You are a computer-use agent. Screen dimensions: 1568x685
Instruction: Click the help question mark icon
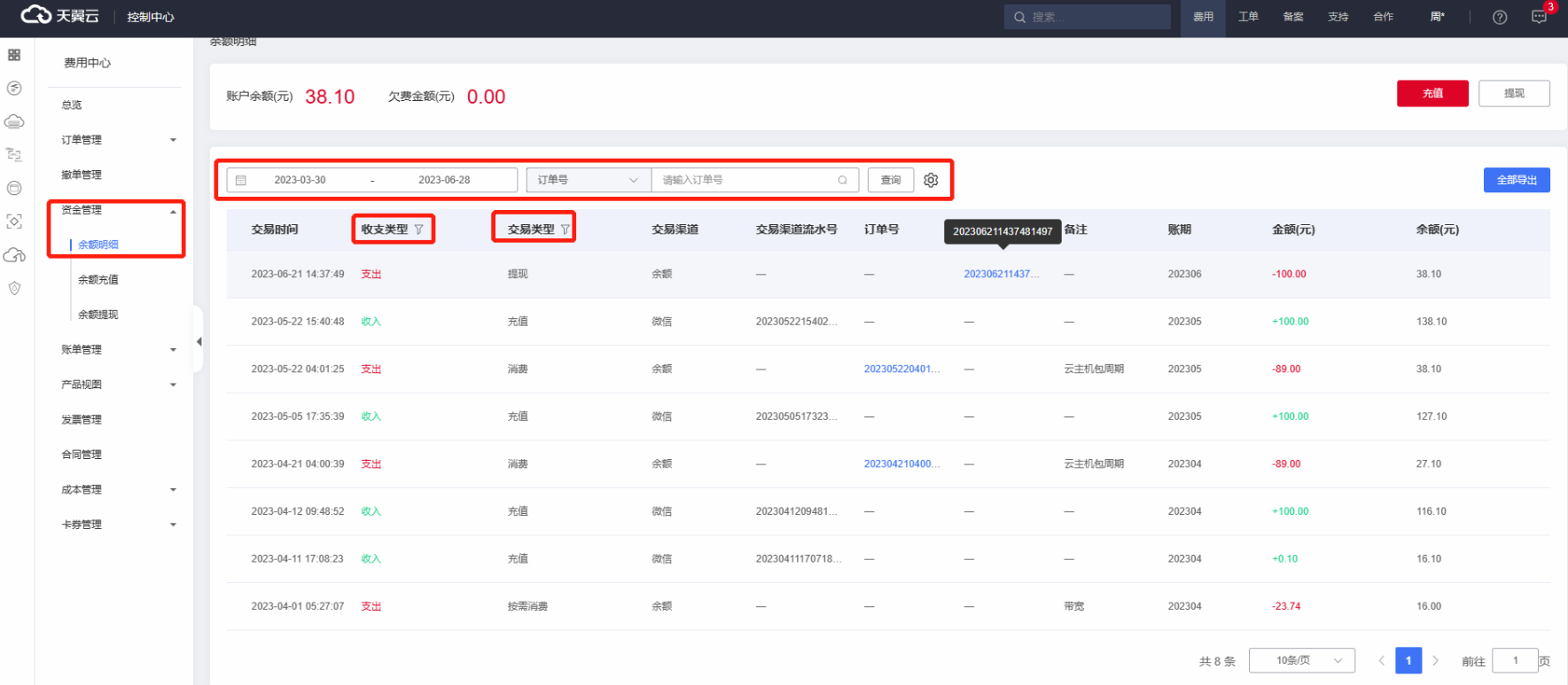[1500, 17]
